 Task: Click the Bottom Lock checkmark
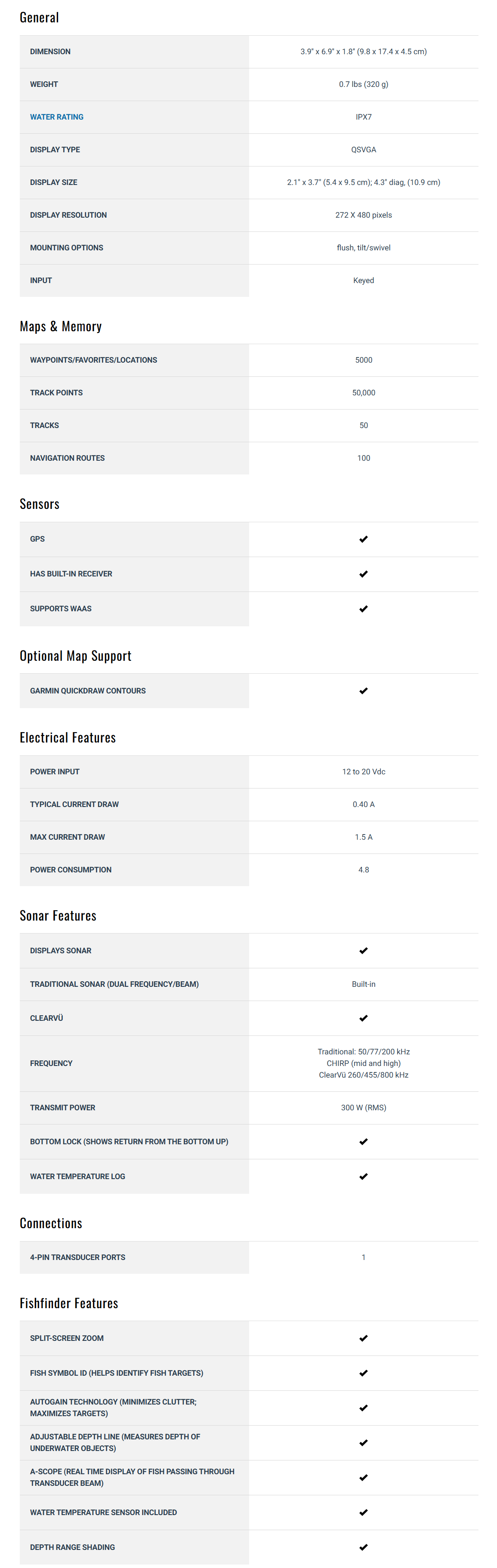(364, 1141)
